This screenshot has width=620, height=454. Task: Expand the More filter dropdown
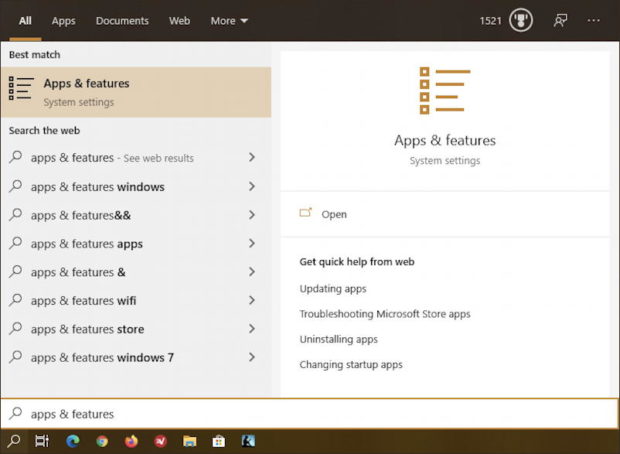click(229, 20)
